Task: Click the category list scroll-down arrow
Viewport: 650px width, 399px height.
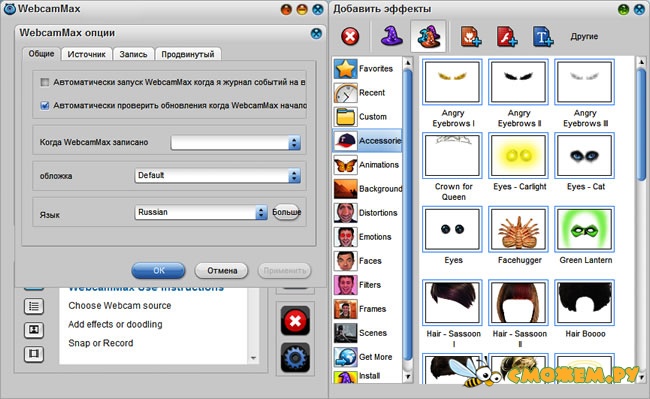Action: pos(408,377)
